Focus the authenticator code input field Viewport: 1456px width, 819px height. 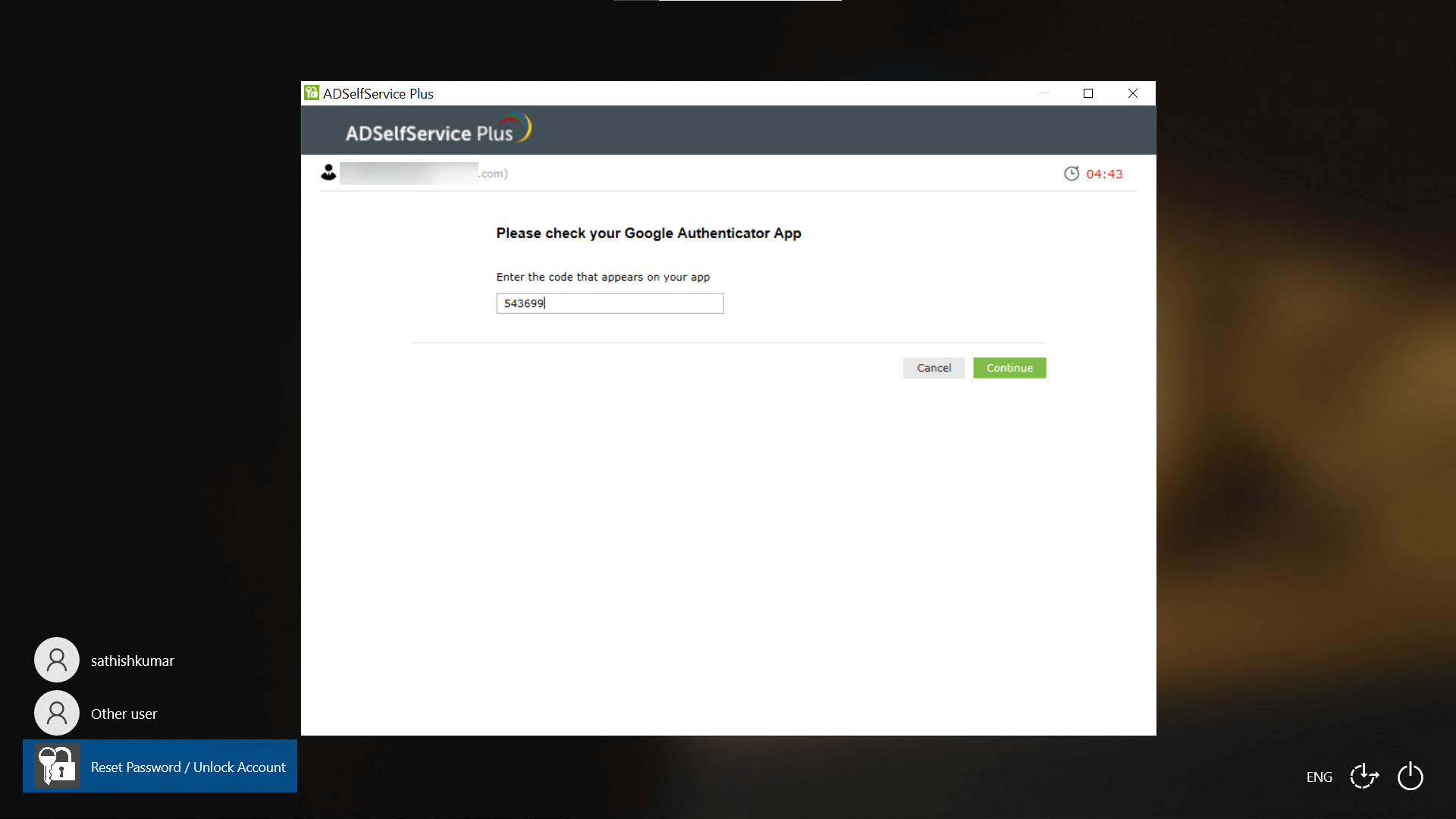point(610,303)
